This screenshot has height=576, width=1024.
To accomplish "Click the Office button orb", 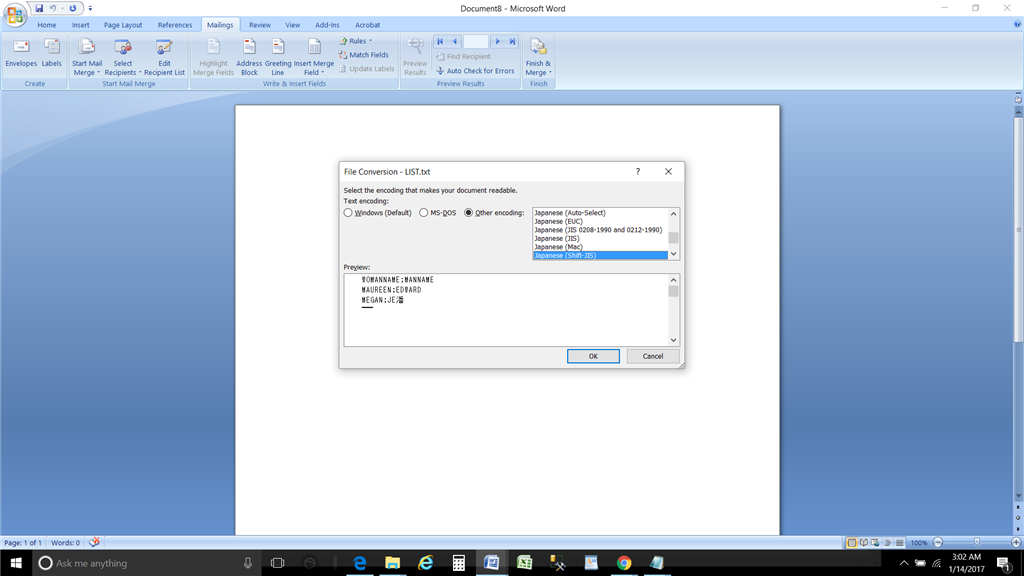I will (14, 14).
